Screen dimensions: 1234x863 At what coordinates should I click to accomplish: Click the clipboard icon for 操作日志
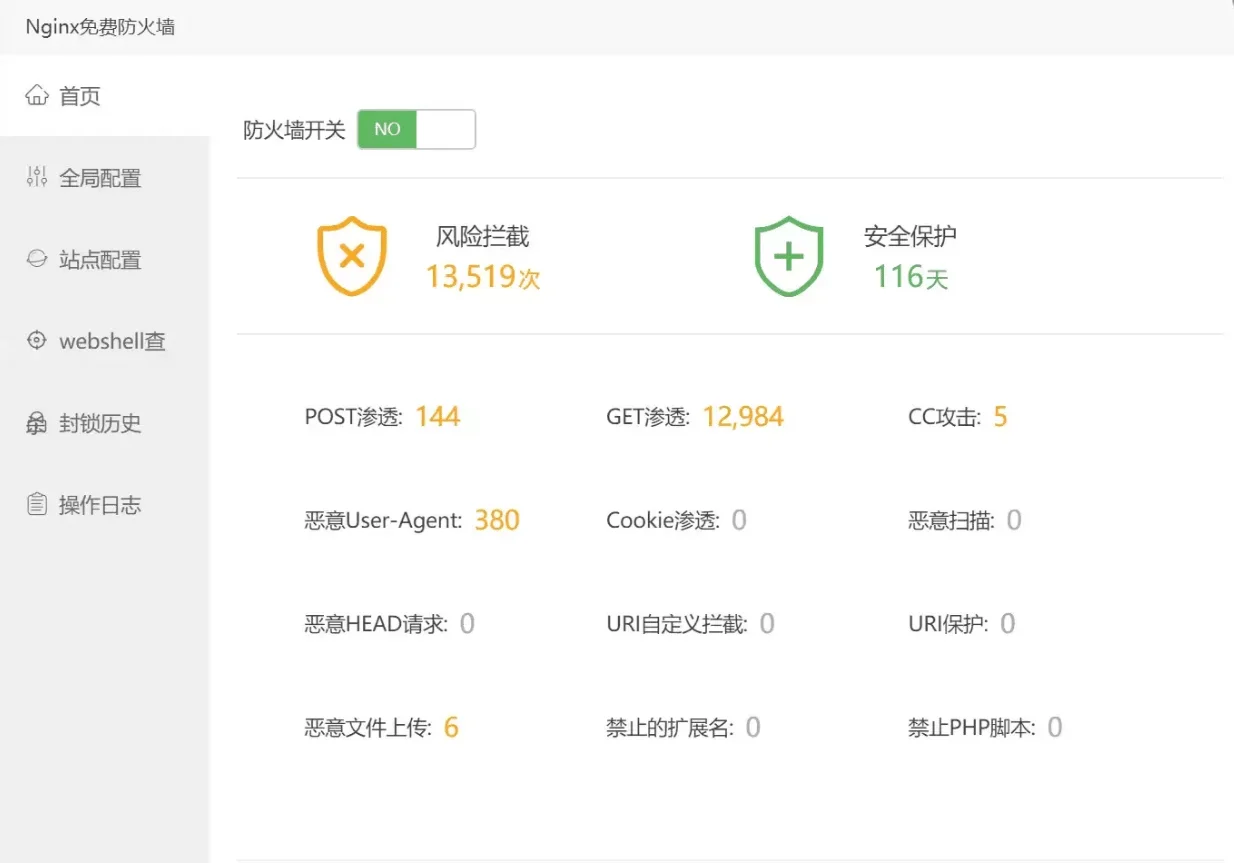pos(37,505)
